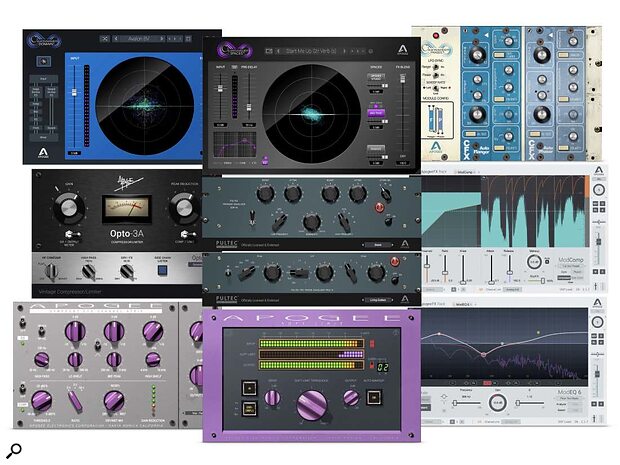The width and height of the screenshot is (620, 465).
Task: Click DRY/WET MIX knob on Apogee channel strip
Action: pos(113,401)
